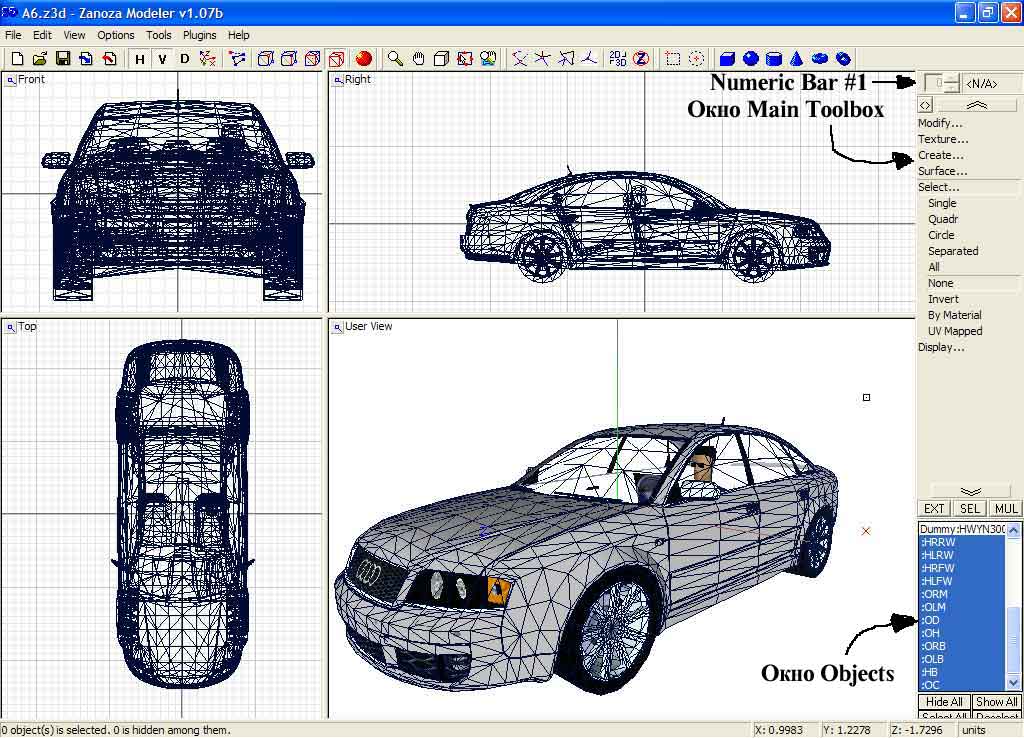Create a new file from the toolbar

(x=18, y=59)
